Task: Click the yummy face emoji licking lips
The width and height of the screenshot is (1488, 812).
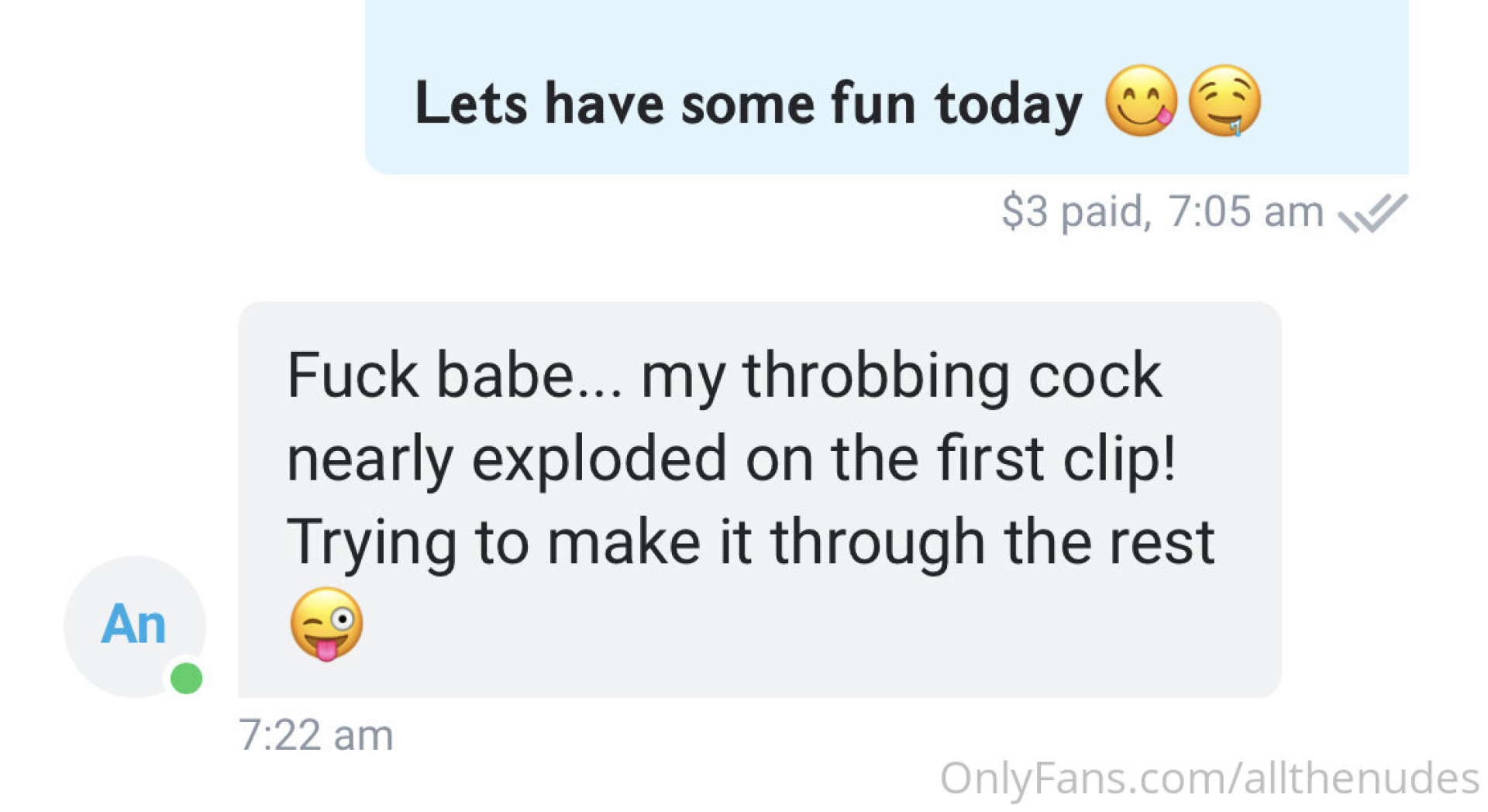Action: pyautogui.click(x=1140, y=101)
